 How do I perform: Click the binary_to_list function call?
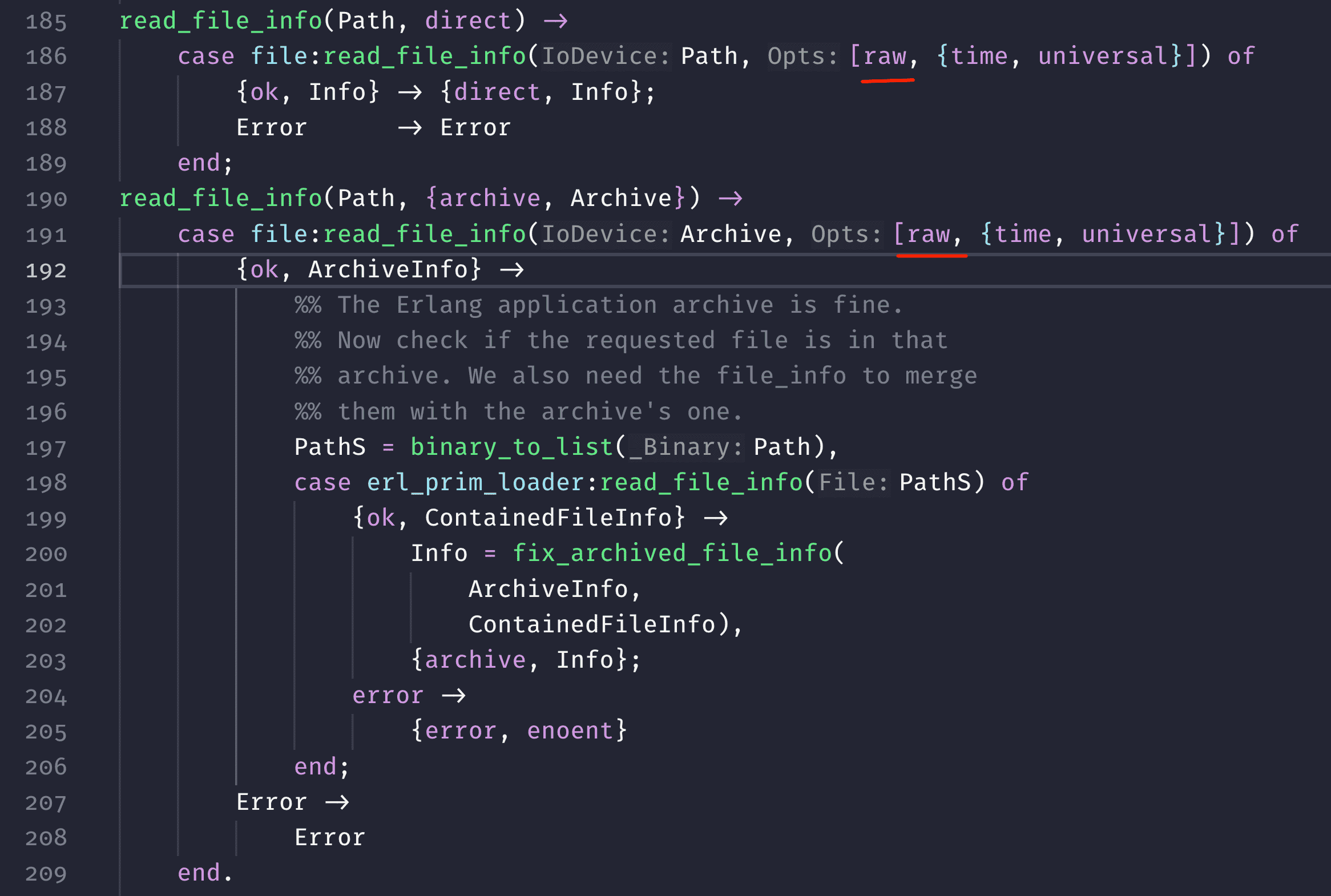coord(511,447)
